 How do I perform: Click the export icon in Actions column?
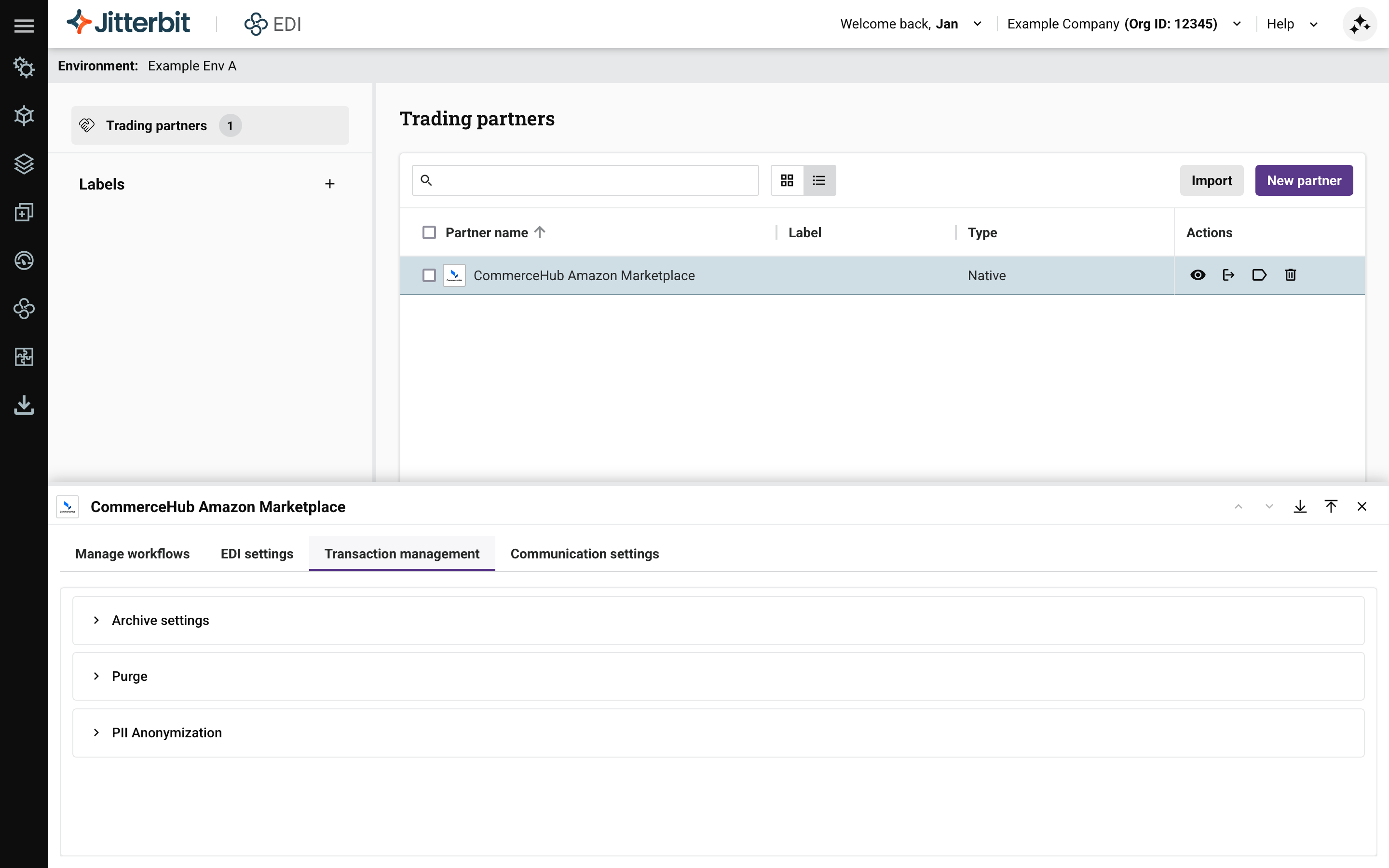click(x=1228, y=275)
